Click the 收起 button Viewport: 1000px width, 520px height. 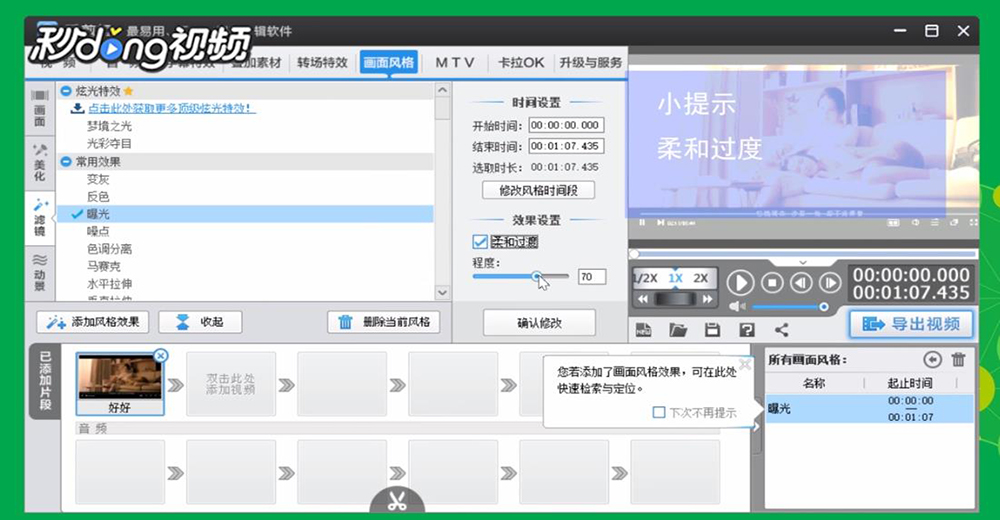click(200, 322)
